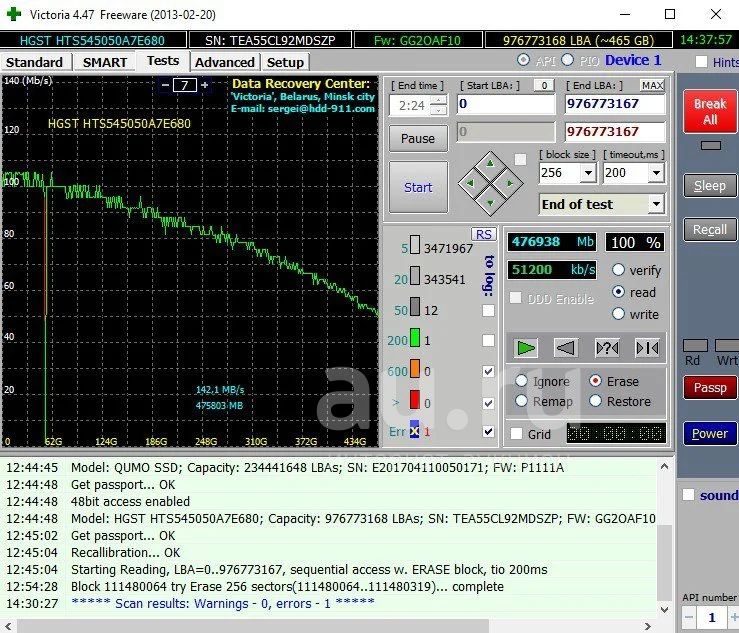Click the Recall button
This screenshot has width=739, height=633.
[710, 230]
